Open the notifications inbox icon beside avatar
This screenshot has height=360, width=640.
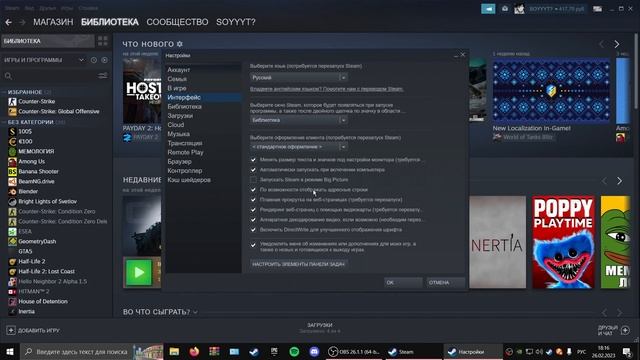tap(504, 9)
